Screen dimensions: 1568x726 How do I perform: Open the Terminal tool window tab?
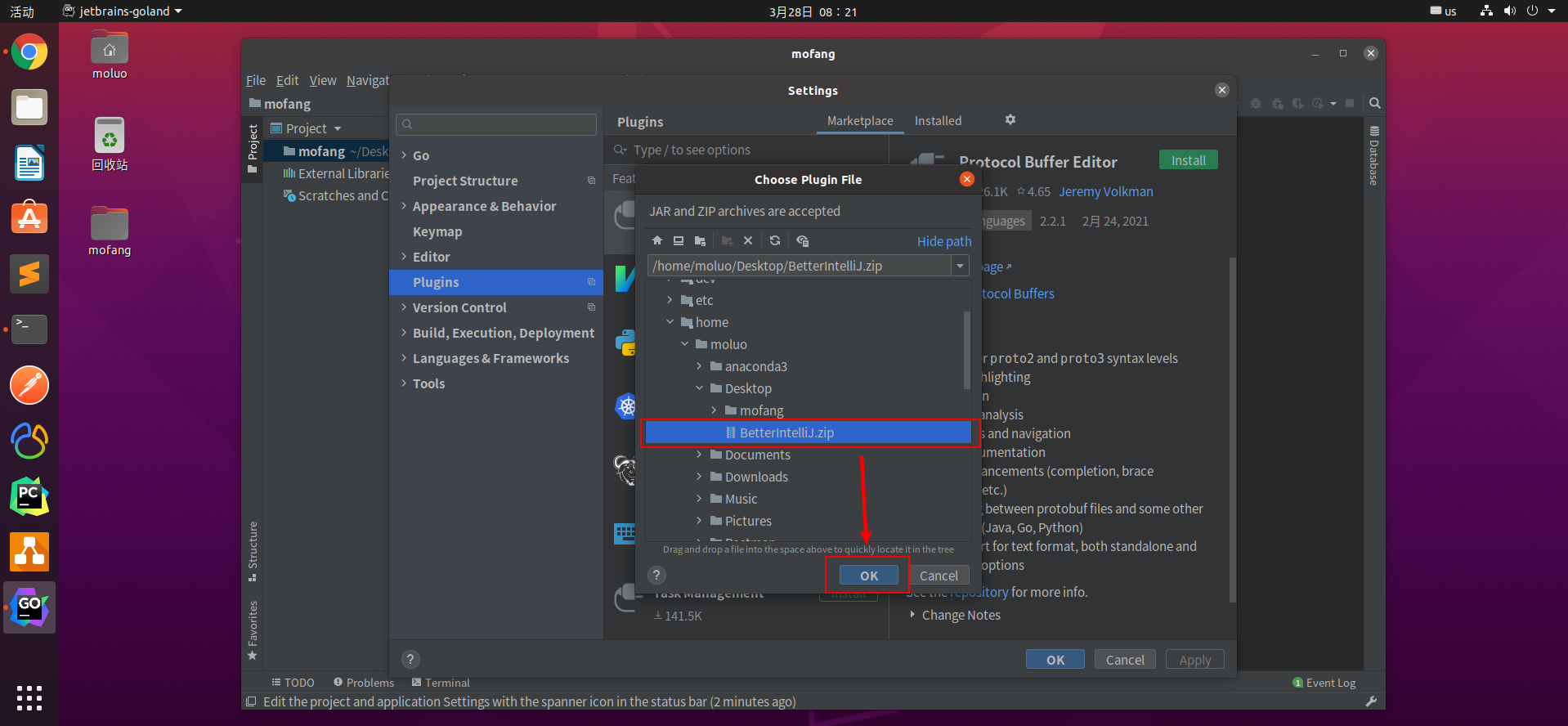click(441, 683)
